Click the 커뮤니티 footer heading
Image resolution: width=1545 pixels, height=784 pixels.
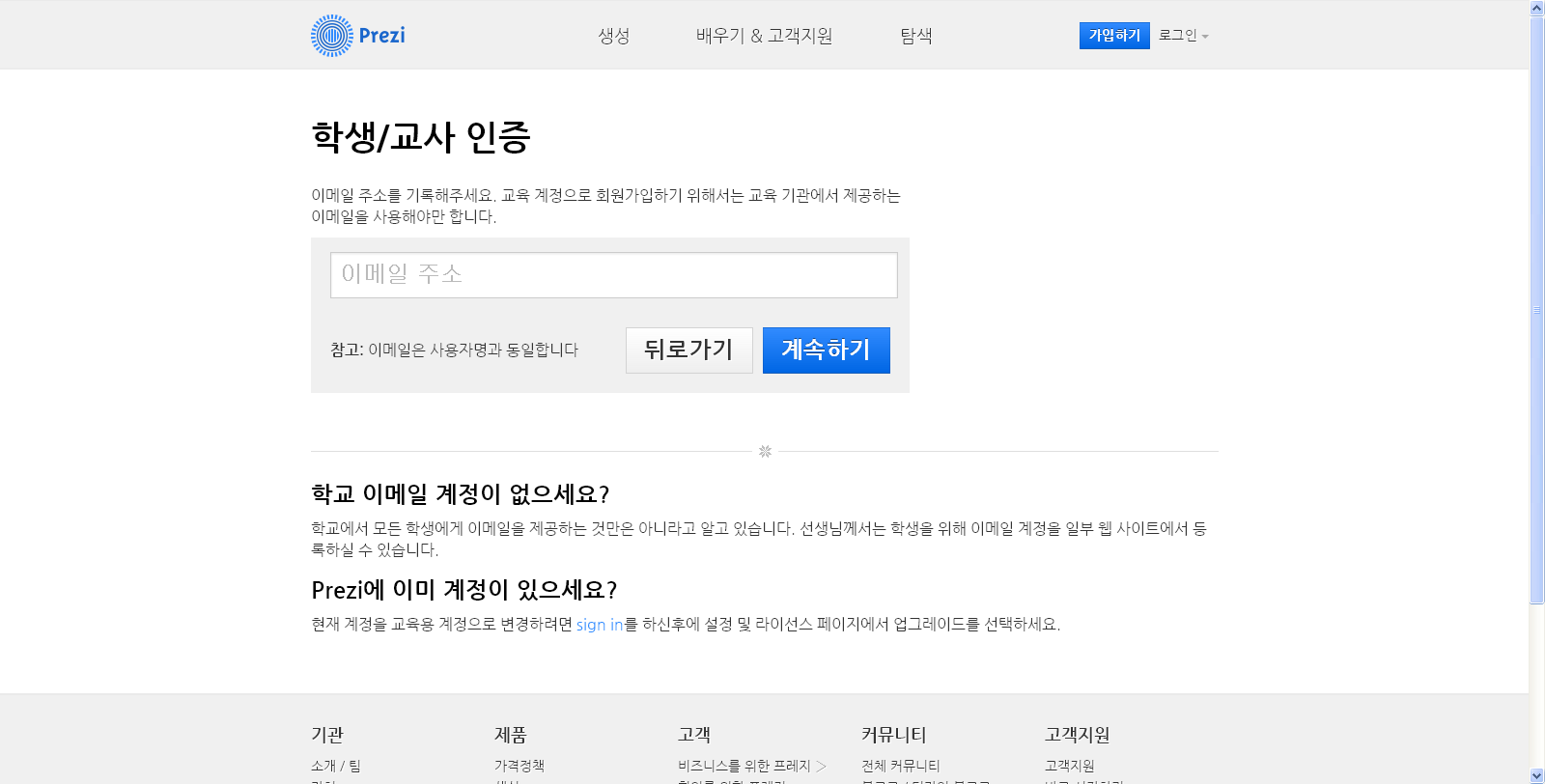894,735
